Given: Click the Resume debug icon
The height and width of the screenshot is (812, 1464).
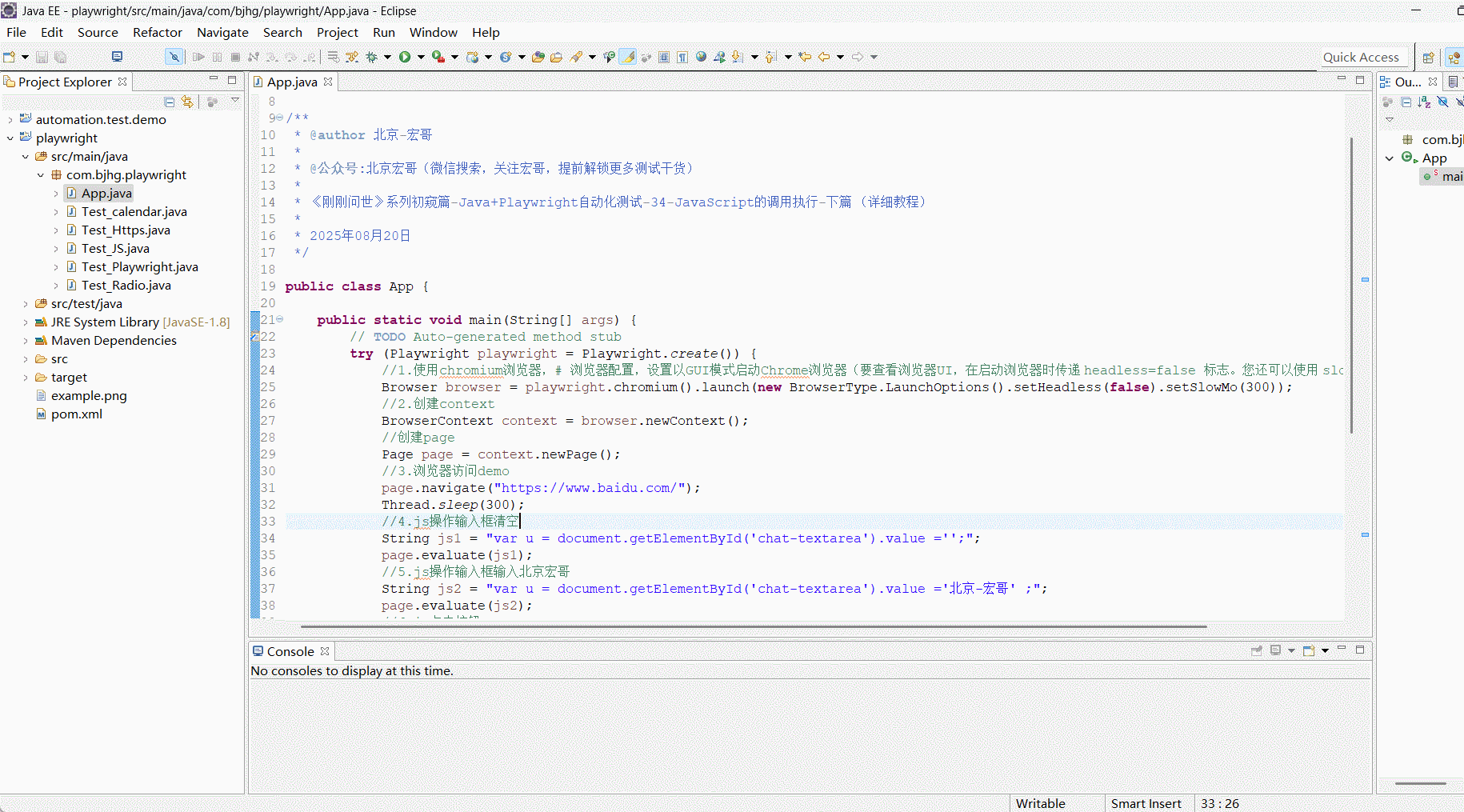Looking at the screenshot, I should [x=198, y=57].
